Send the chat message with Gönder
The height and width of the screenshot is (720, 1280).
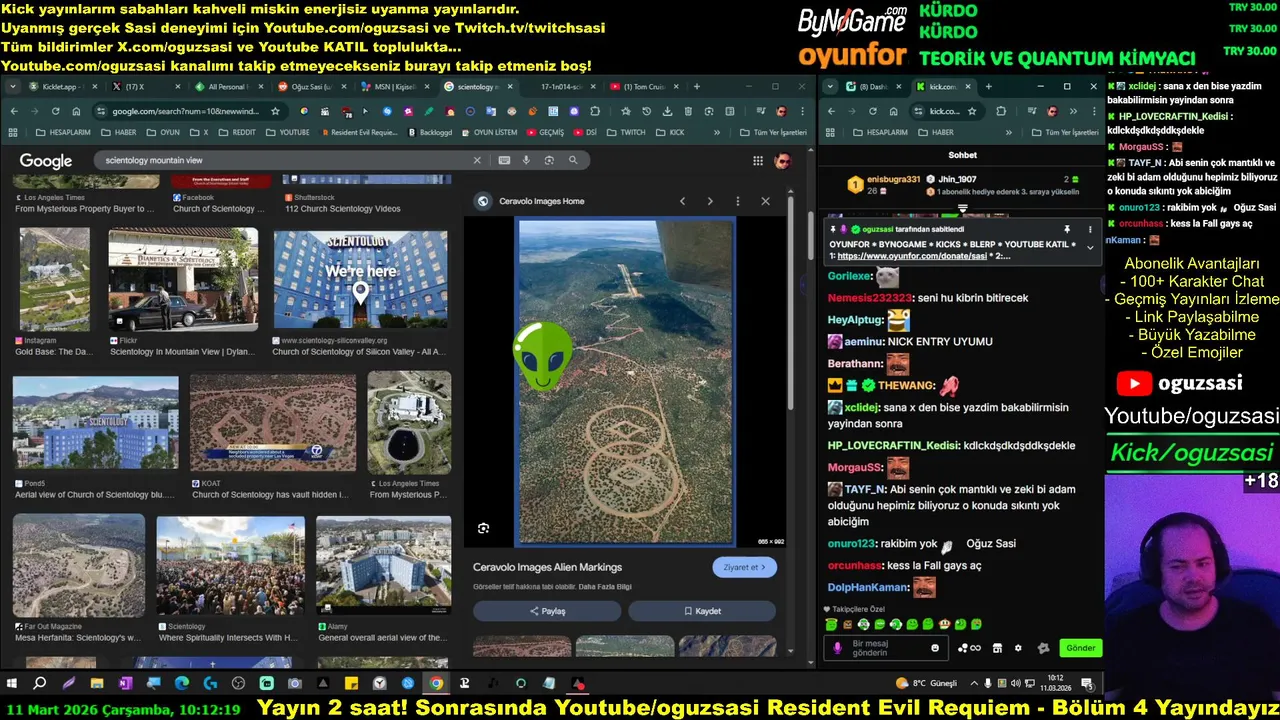coord(1081,648)
